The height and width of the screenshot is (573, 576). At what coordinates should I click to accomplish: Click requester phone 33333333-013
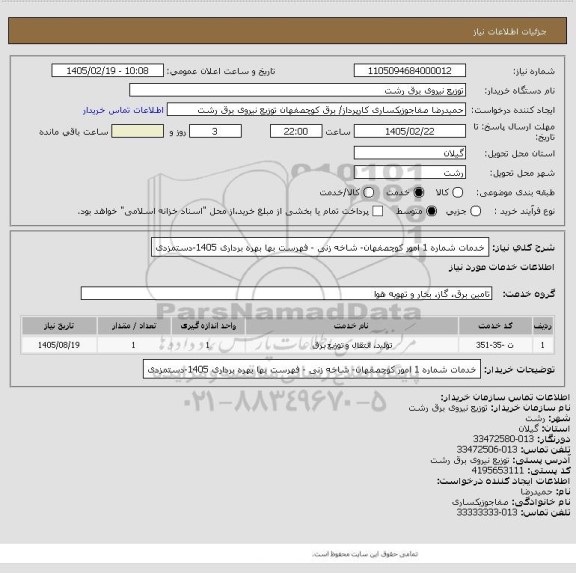(x=487, y=512)
